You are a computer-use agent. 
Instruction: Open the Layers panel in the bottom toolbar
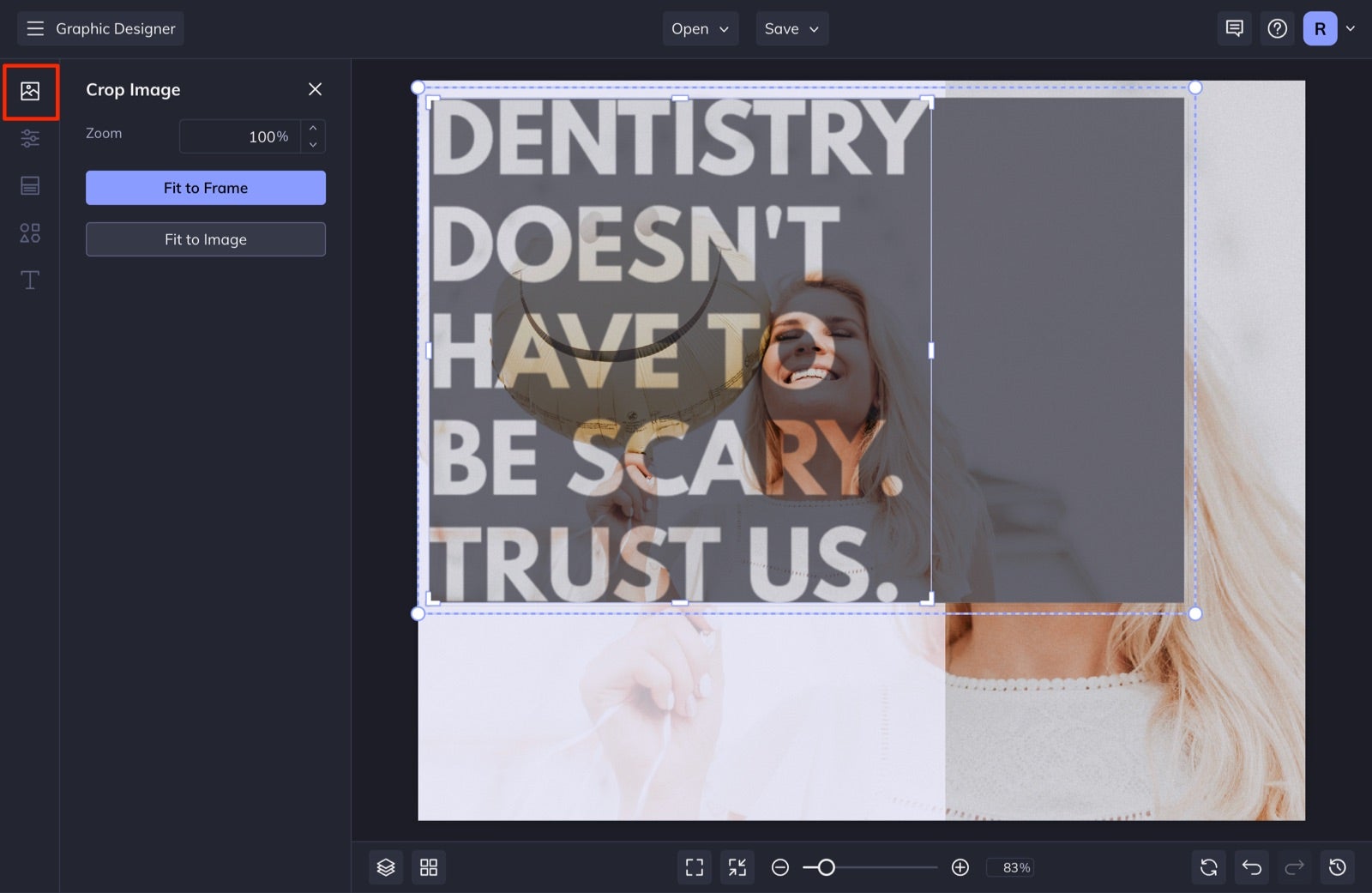click(x=386, y=867)
